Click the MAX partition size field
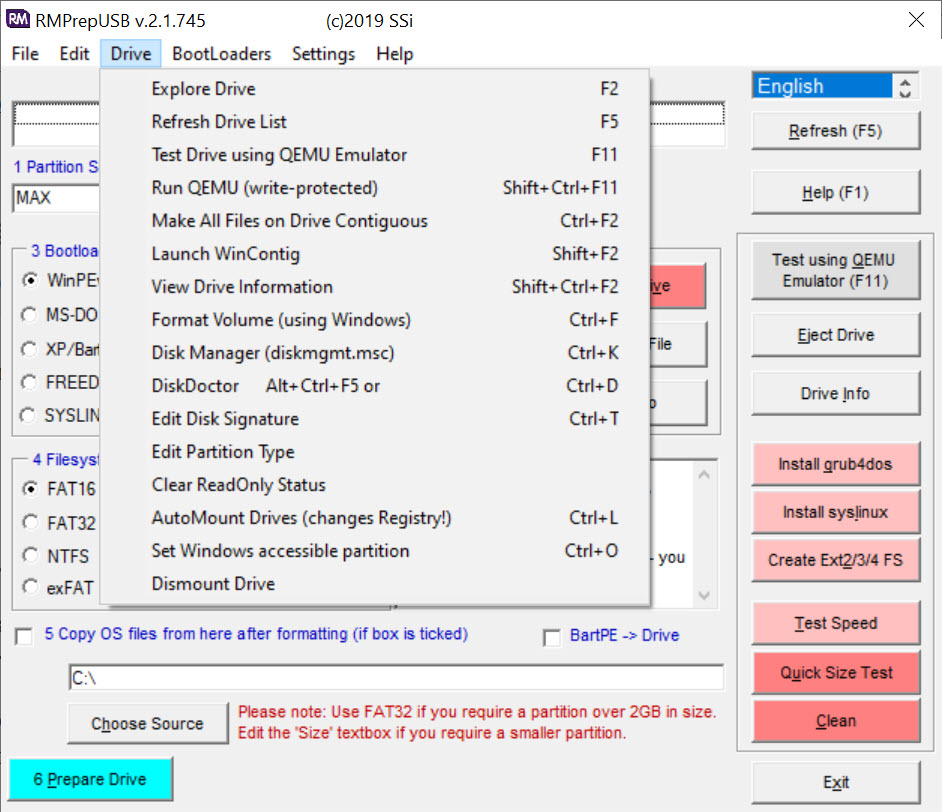The height and width of the screenshot is (812, 942). coord(56,198)
